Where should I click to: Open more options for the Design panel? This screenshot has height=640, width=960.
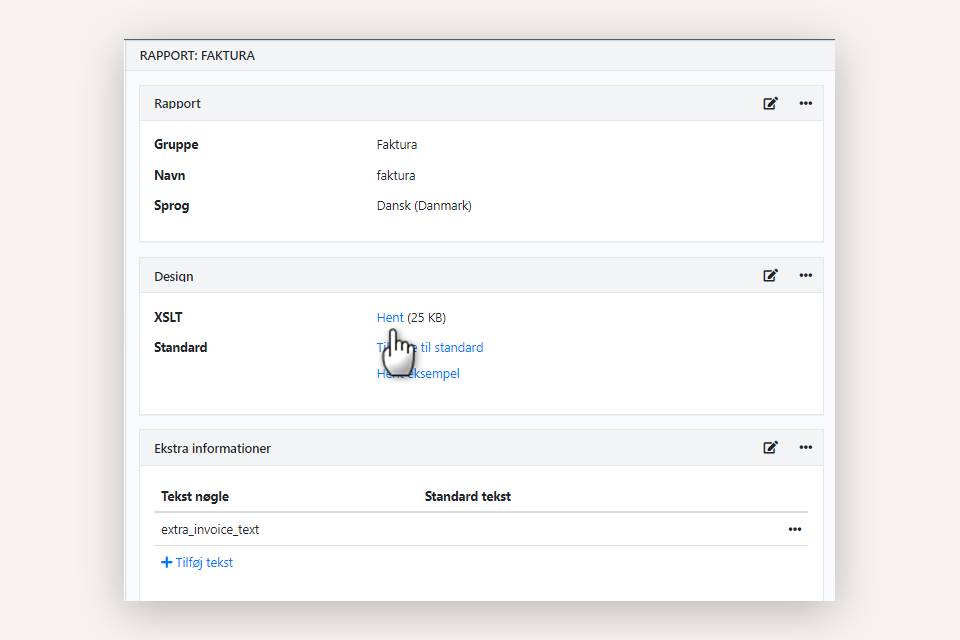click(x=805, y=276)
